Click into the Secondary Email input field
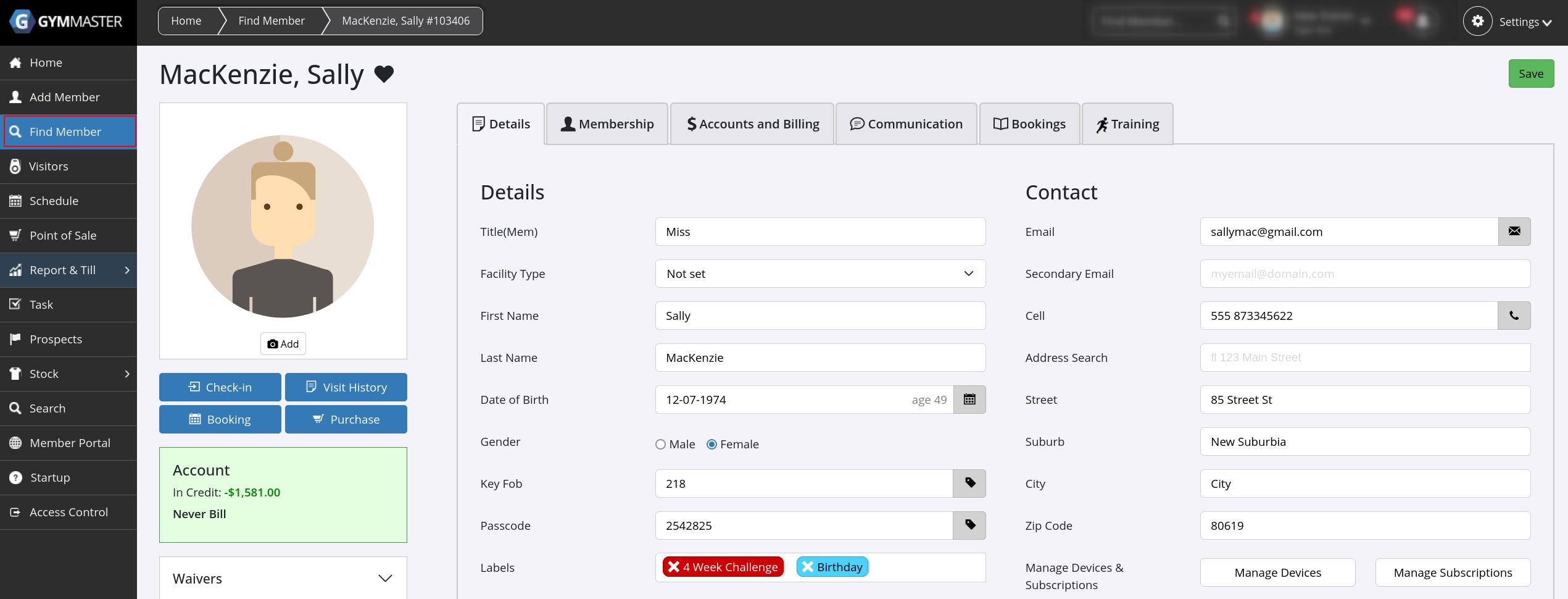Image resolution: width=1568 pixels, height=599 pixels. pyautogui.click(x=1364, y=274)
